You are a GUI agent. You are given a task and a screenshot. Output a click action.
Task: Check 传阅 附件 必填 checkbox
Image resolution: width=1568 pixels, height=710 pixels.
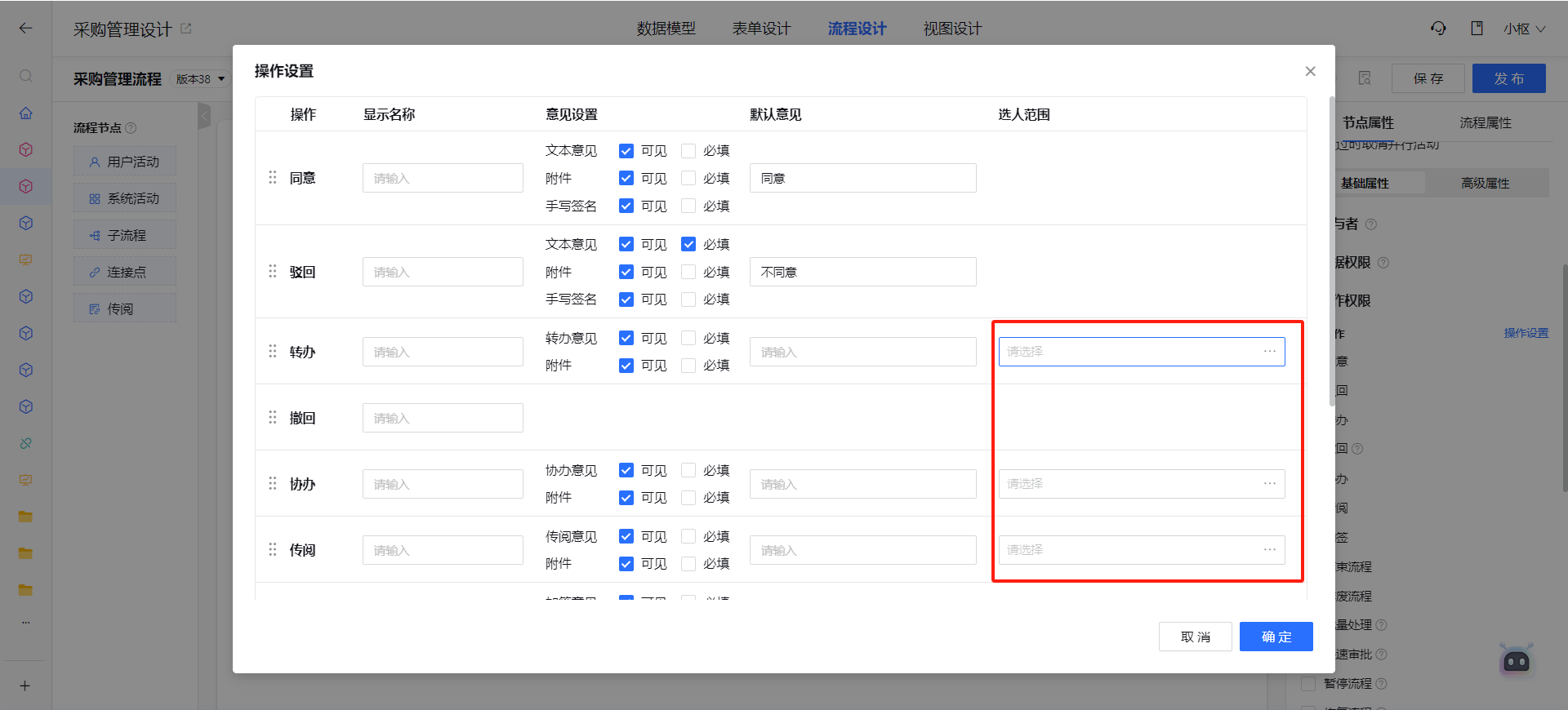[x=688, y=564]
